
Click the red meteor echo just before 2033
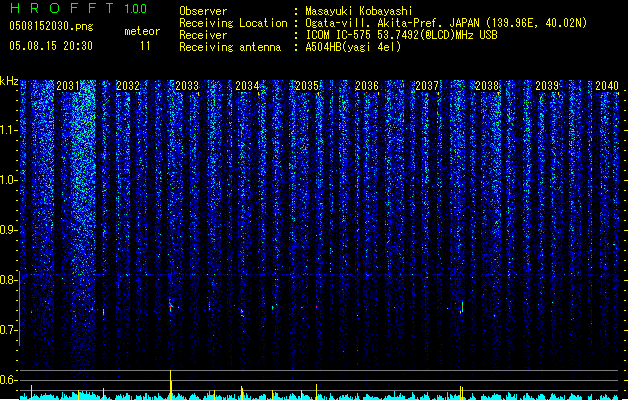coord(170,307)
